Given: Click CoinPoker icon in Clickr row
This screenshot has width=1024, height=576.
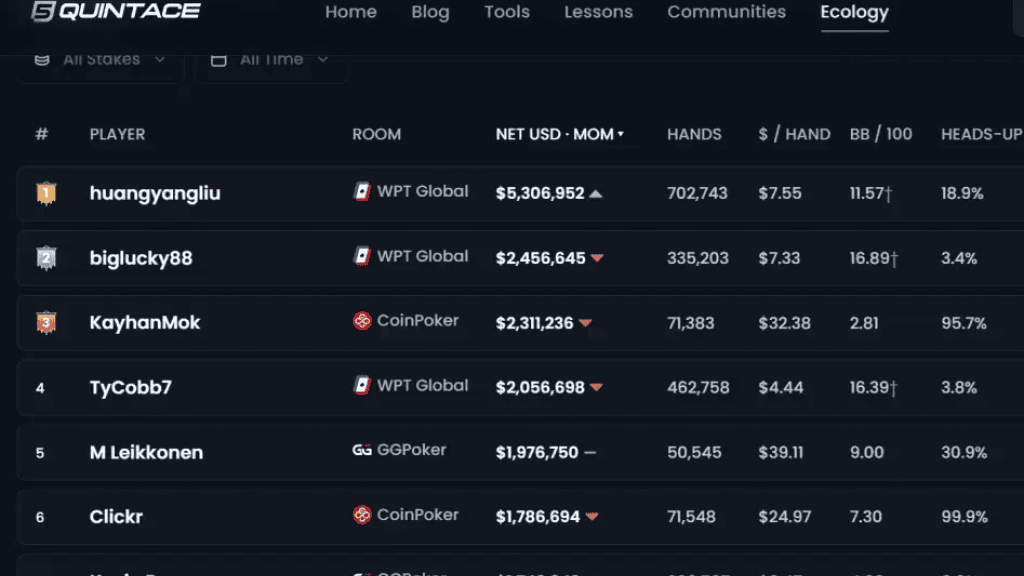Looking at the screenshot, I should coord(362,515).
